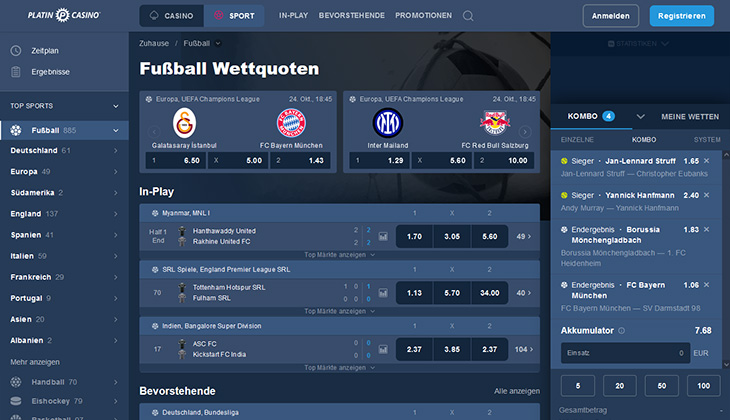Set stake to 5 quick amount

point(578,386)
